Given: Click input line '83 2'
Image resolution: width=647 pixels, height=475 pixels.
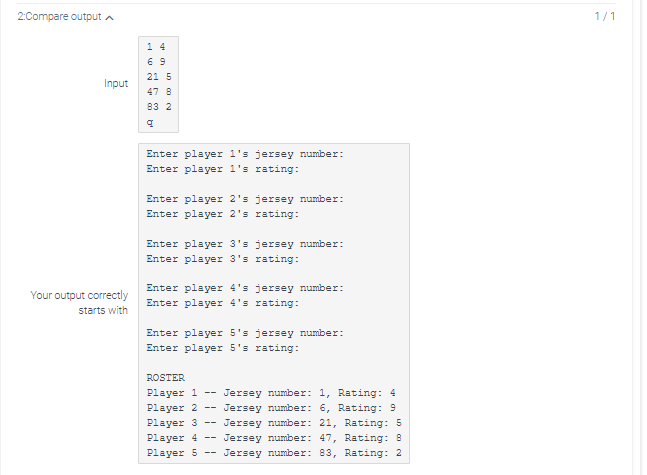Looking at the screenshot, I should pyautogui.click(x=159, y=107).
